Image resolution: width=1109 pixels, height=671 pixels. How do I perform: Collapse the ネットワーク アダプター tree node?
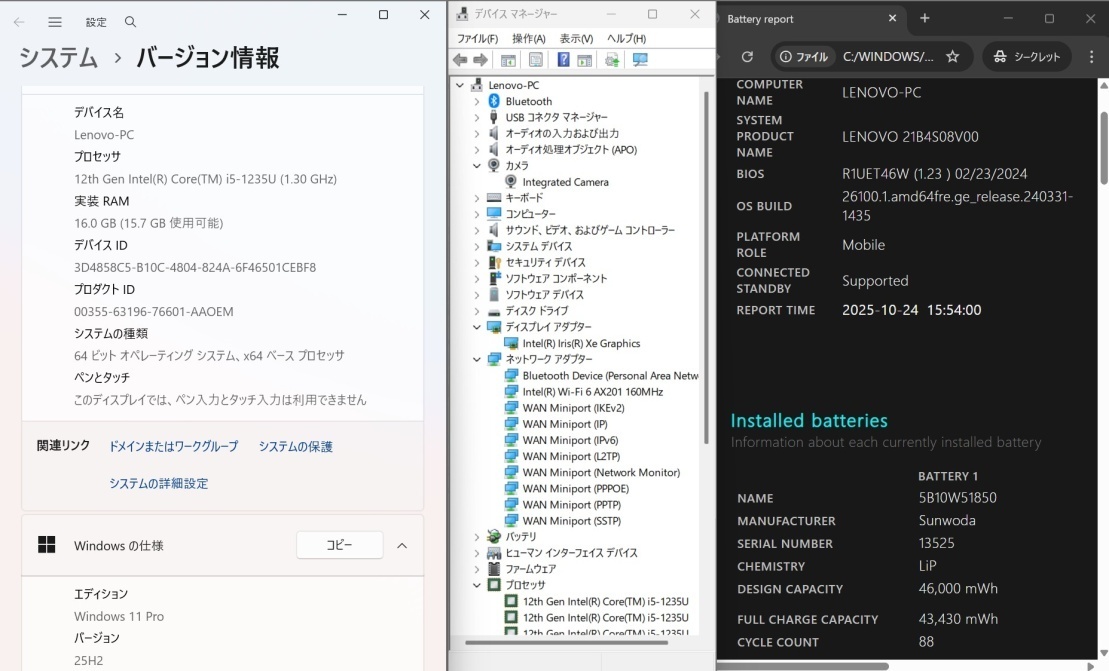[478, 359]
